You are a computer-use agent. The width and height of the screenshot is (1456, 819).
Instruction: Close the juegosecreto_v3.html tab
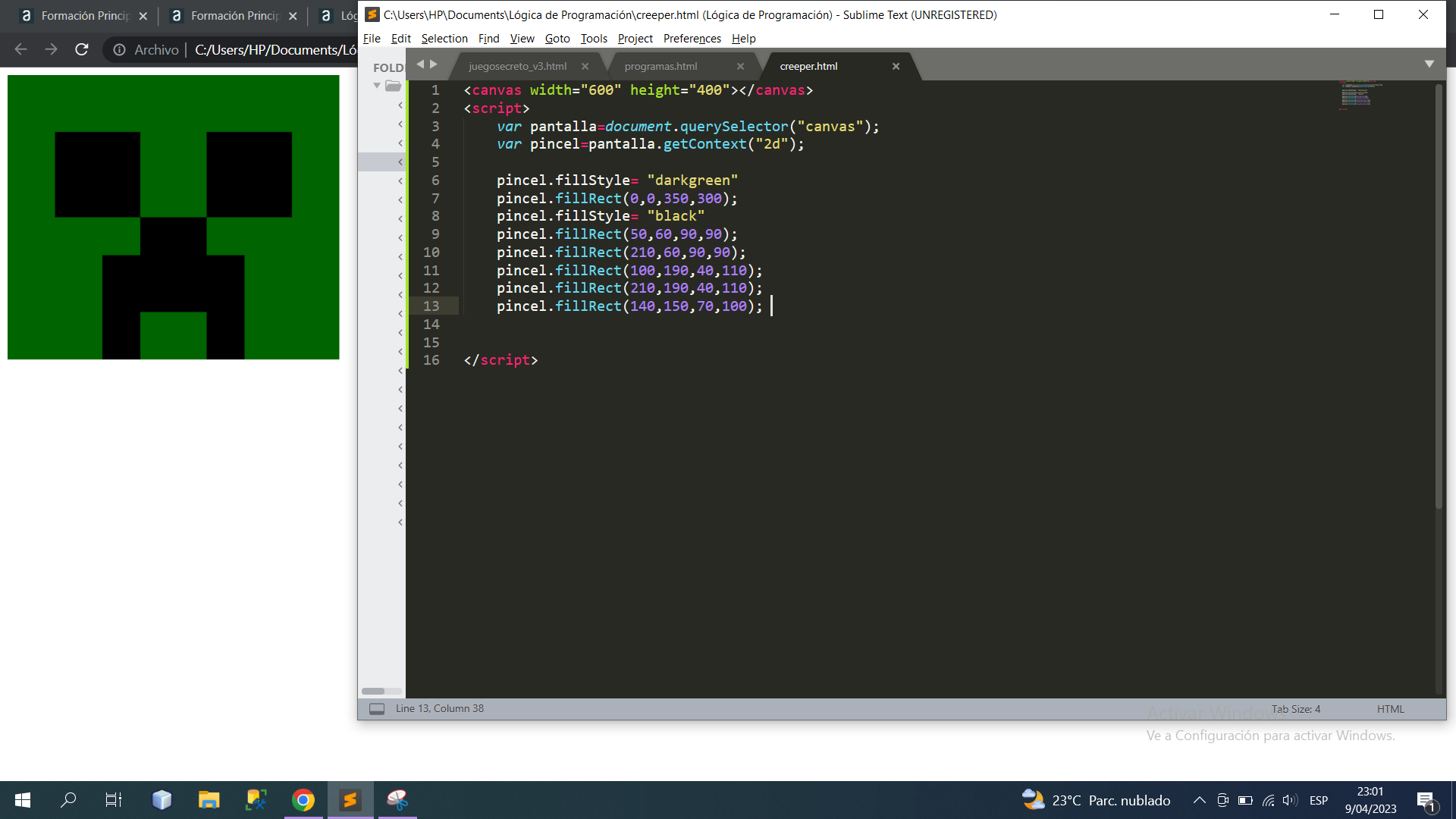pyautogui.click(x=585, y=67)
